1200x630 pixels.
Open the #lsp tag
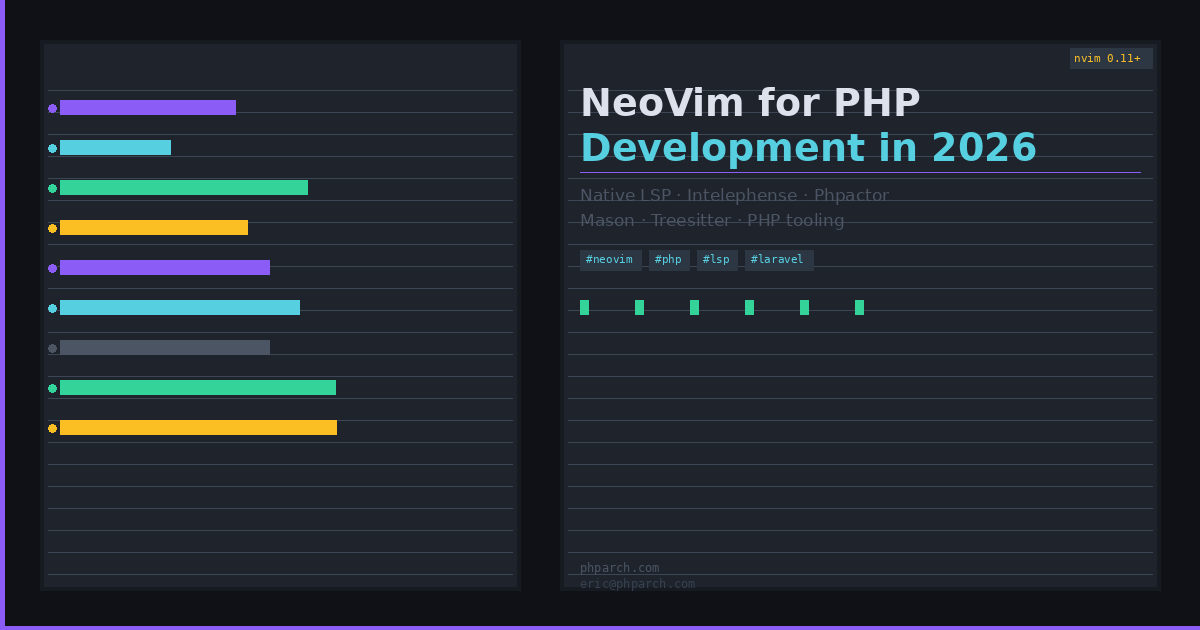point(717,260)
